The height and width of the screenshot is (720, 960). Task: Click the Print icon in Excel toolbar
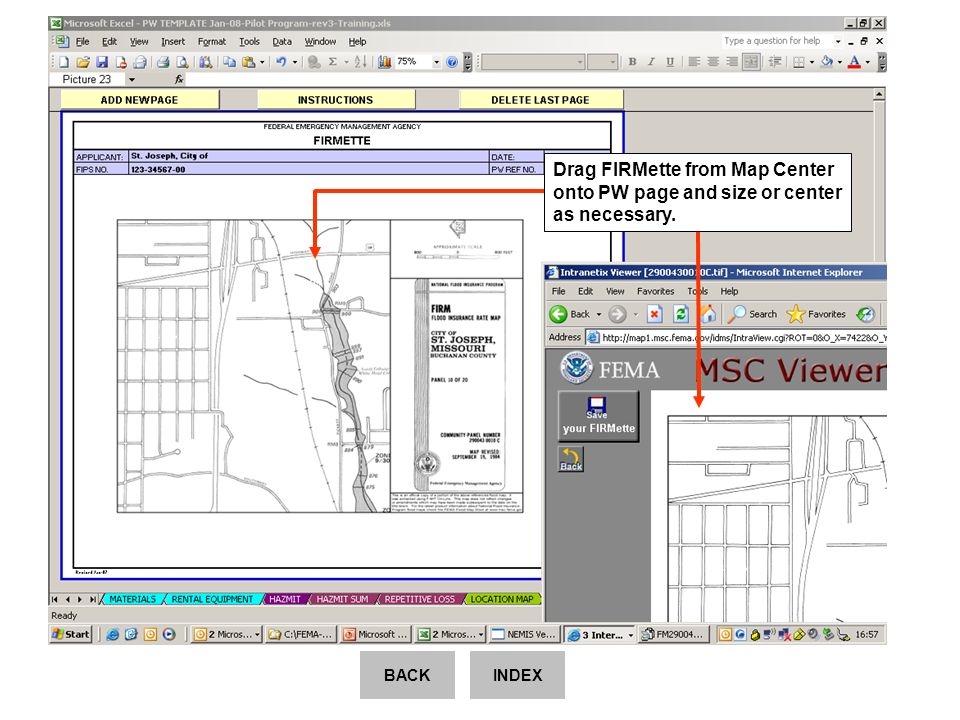163,62
